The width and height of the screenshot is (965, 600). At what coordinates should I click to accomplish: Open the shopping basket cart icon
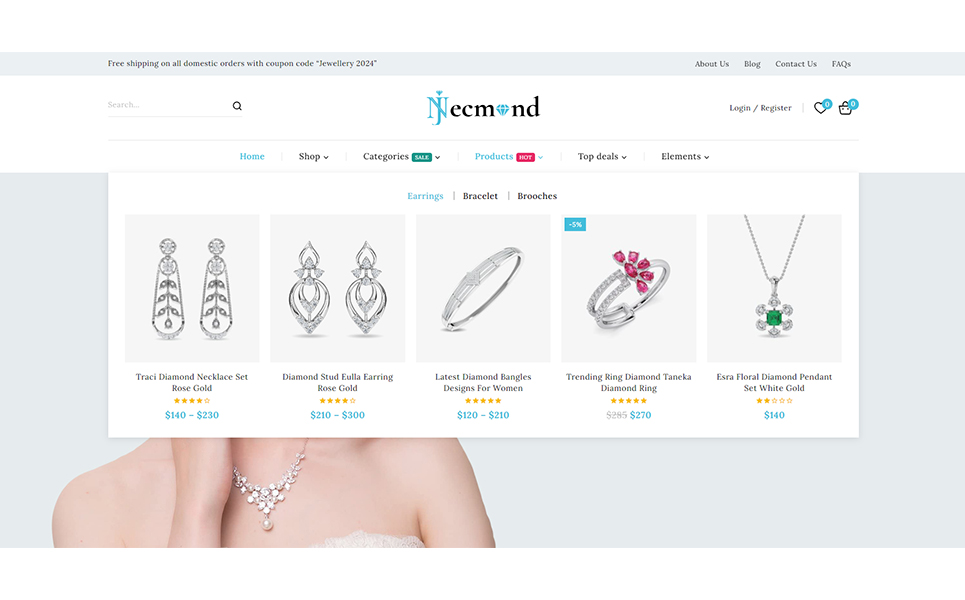[846, 108]
